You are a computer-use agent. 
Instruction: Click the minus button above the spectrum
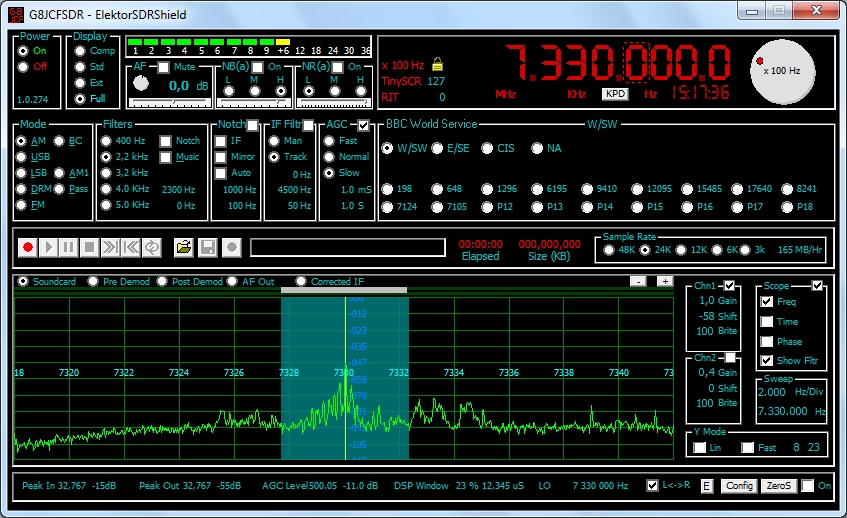pyautogui.click(x=639, y=281)
